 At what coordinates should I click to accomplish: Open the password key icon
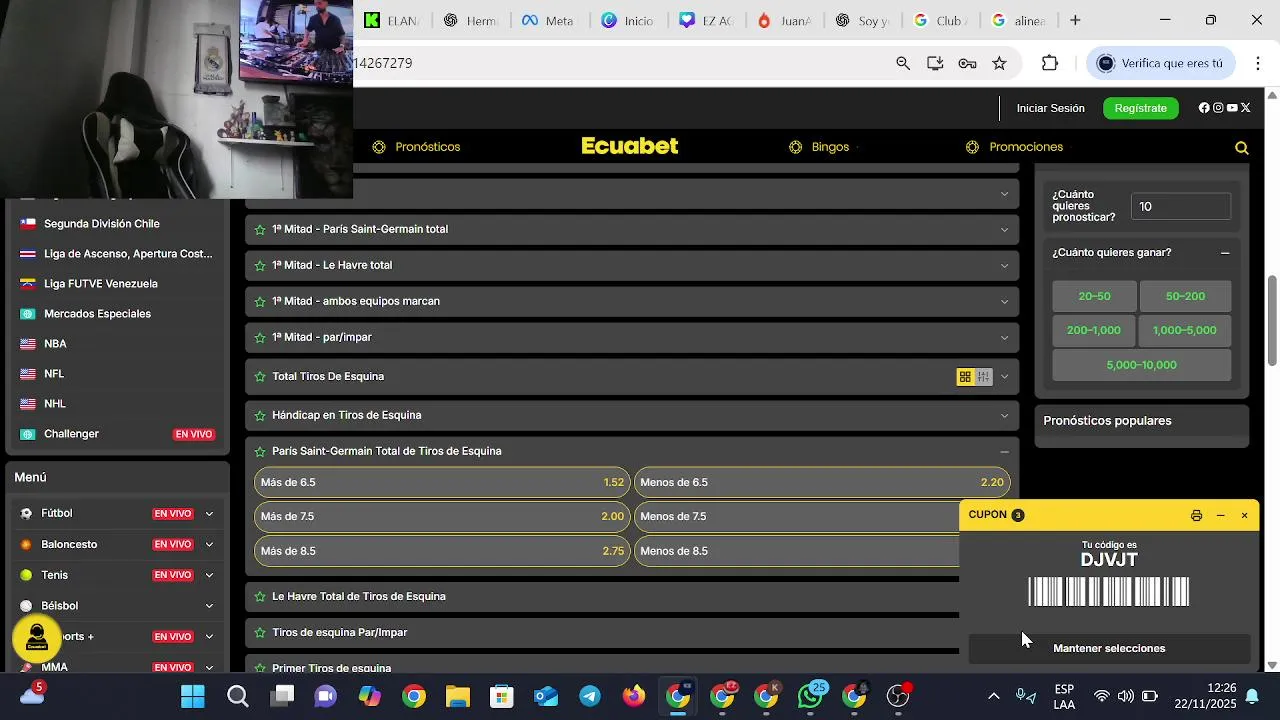pos(967,63)
